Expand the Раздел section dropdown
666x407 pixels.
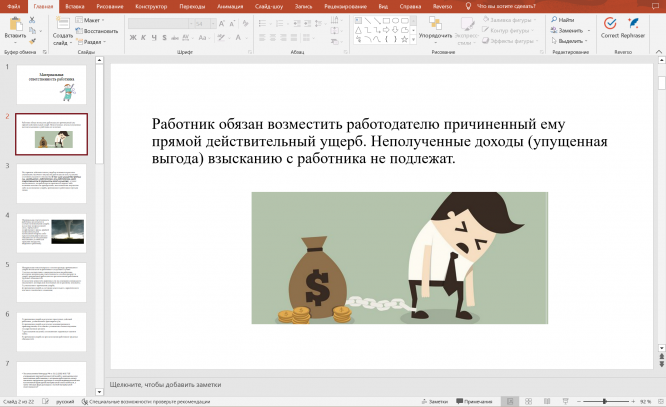[x=91, y=42]
